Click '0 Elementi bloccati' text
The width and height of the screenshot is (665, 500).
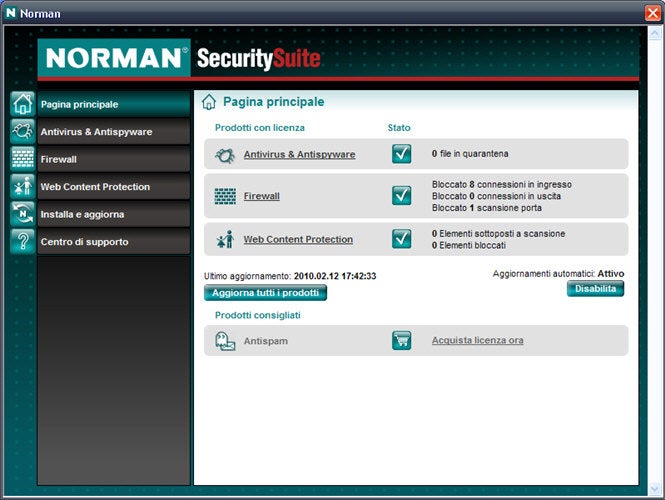(x=469, y=245)
